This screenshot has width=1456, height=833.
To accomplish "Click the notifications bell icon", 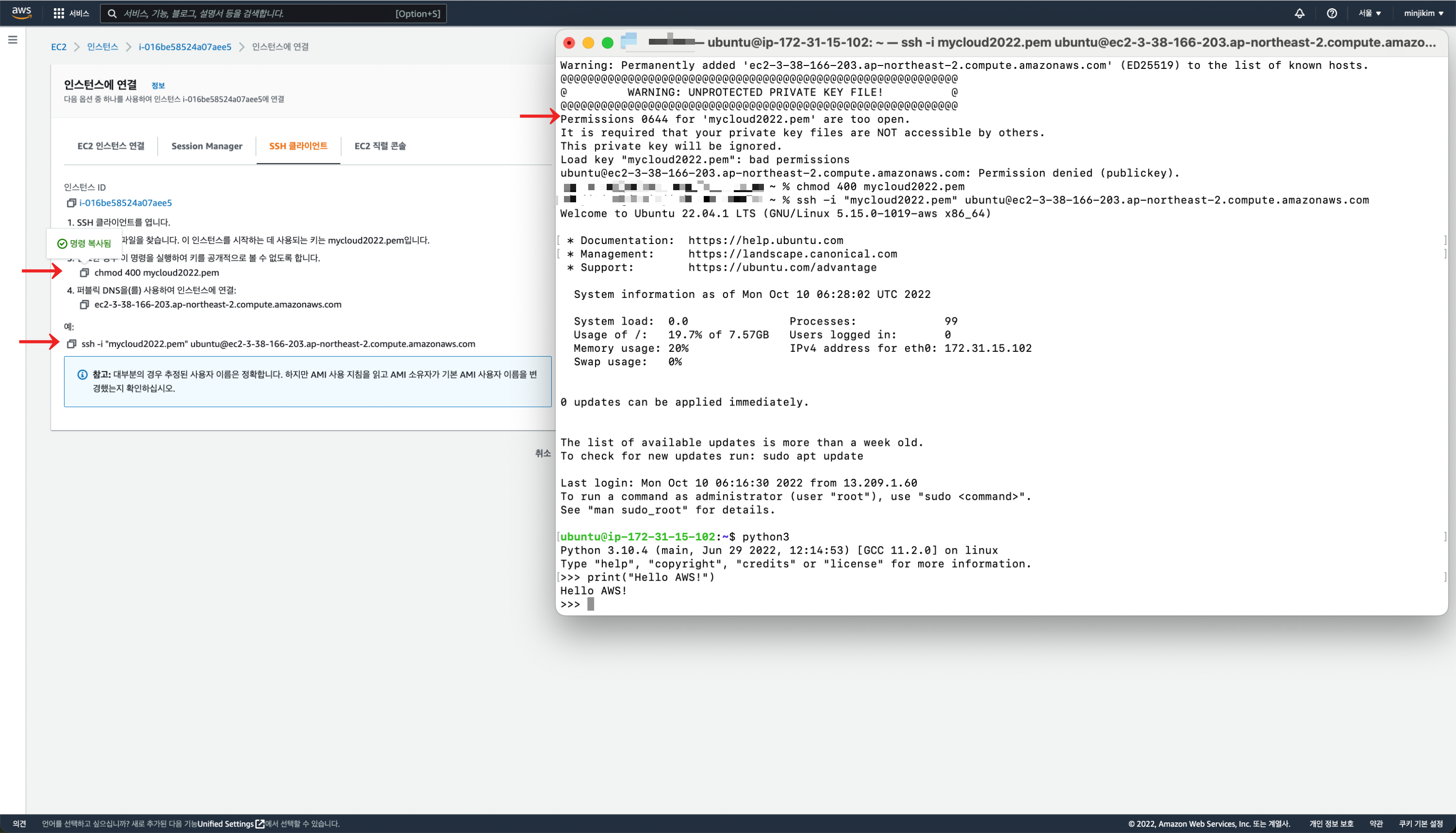I will tap(1299, 13).
